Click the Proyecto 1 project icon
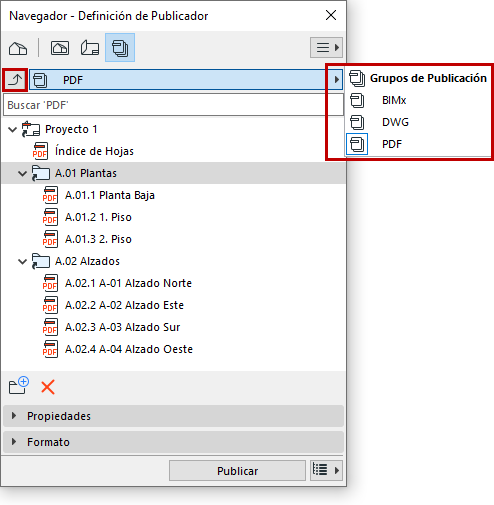494x505 pixels. coord(31,129)
